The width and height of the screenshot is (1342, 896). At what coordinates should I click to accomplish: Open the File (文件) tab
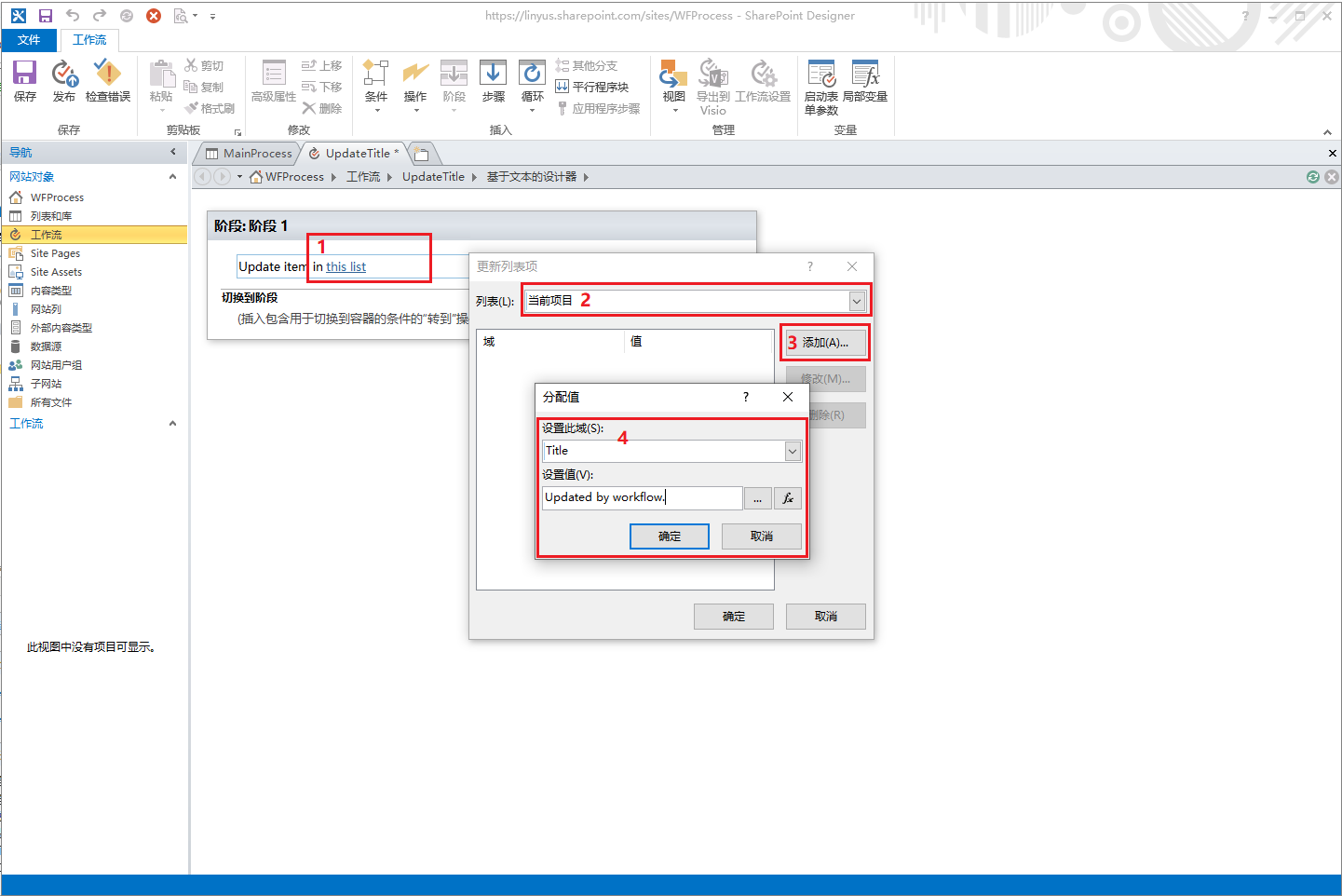click(29, 40)
